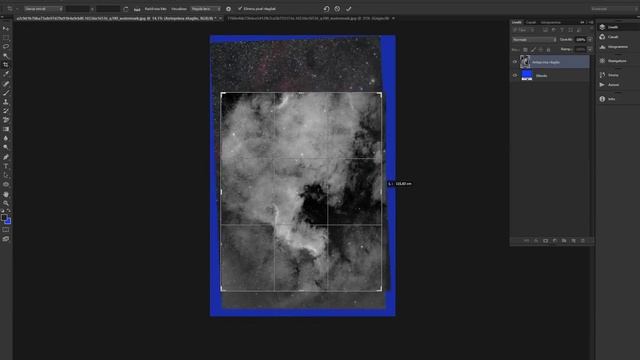The width and height of the screenshot is (640, 360).
Task: Select the Crop tool in the toolbox
Action: click(x=6, y=65)
